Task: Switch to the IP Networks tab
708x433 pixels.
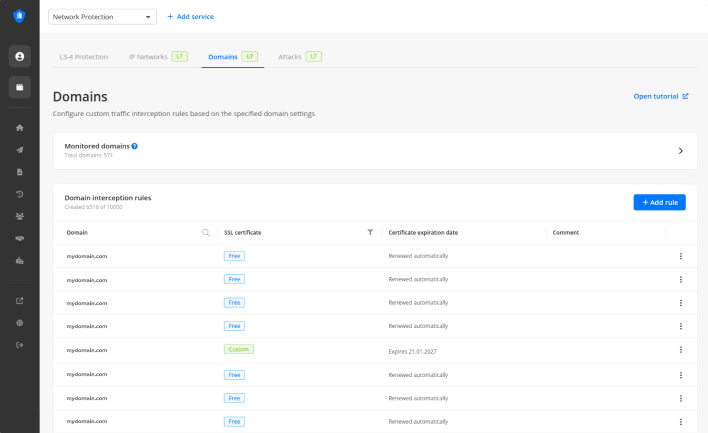Action: pyautogui.click(x=148, y=57)
